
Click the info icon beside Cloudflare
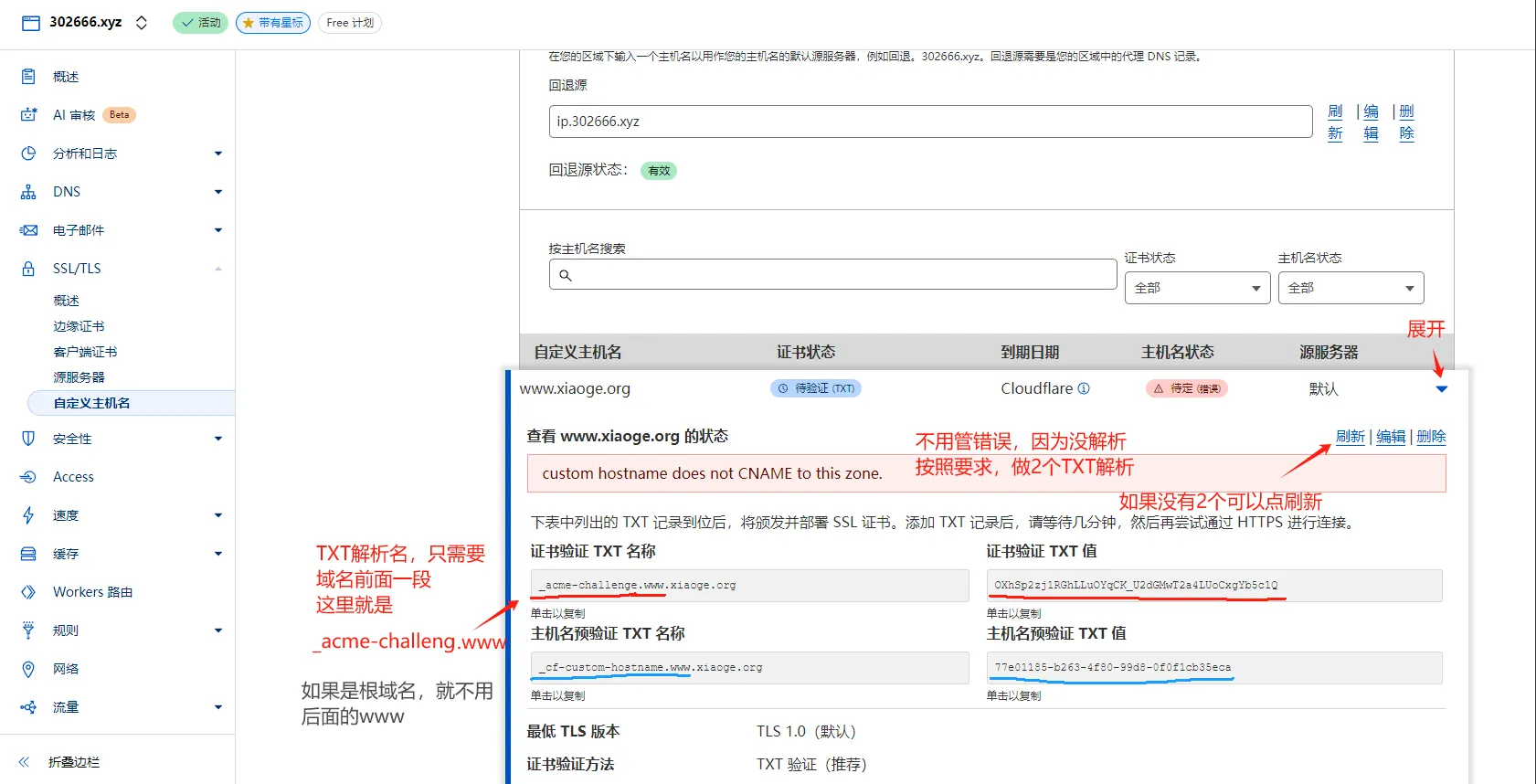coord(1084,388)
